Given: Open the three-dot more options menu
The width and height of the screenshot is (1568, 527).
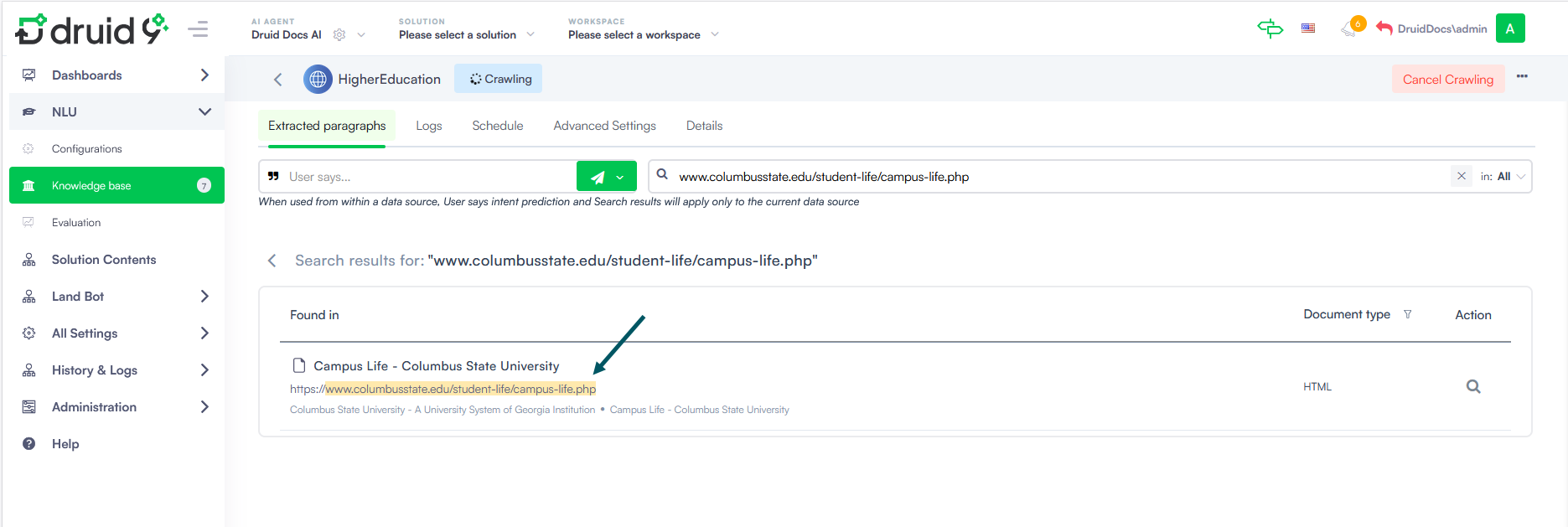Looking at the screenshot, I should pyautogui.click(x=1522, y=77).
